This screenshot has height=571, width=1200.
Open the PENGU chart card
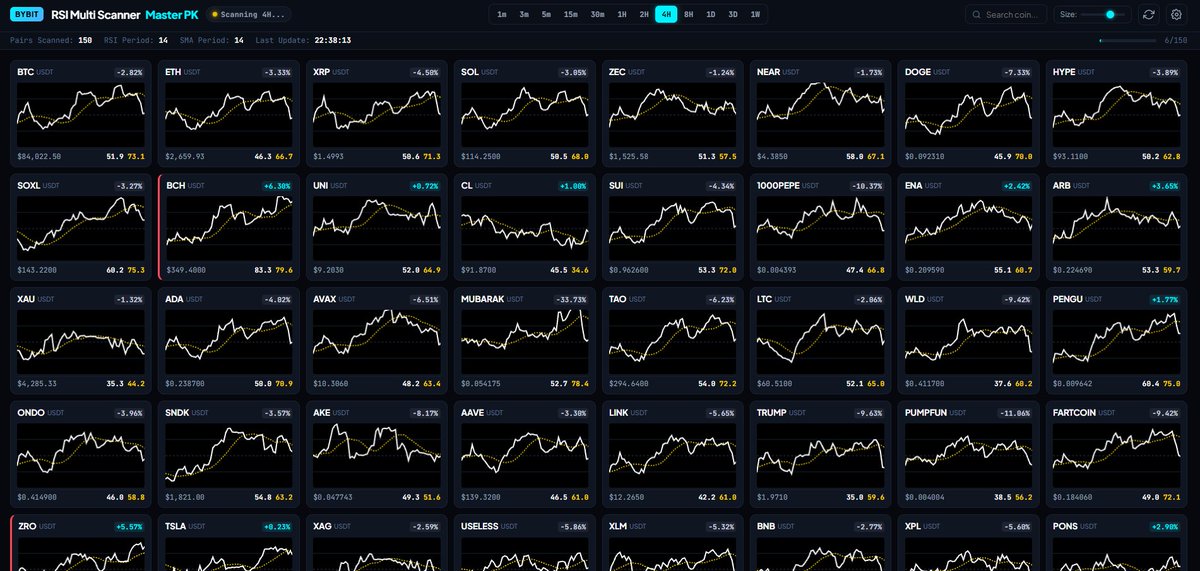pyautogui.click(x=1116, y=340)
